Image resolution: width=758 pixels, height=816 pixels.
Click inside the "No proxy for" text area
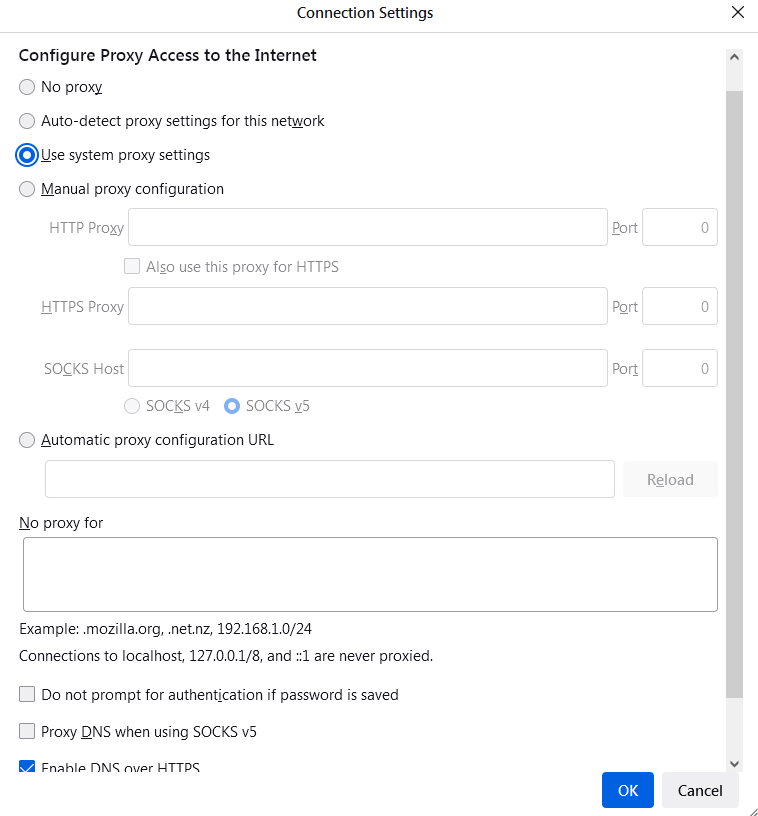[370, 573]
